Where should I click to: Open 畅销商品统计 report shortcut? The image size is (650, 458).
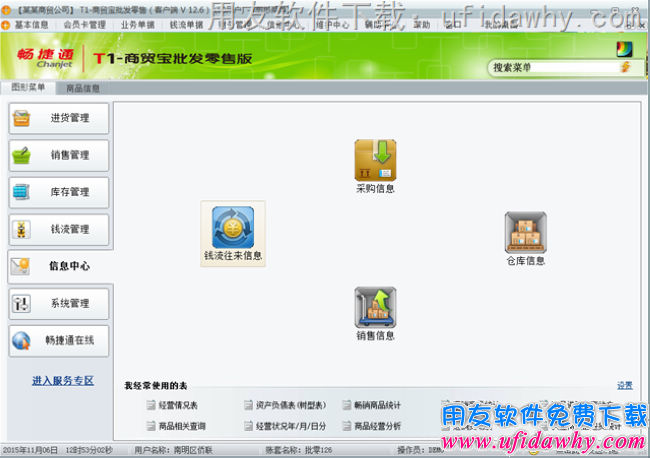click(x=372, y=405)
